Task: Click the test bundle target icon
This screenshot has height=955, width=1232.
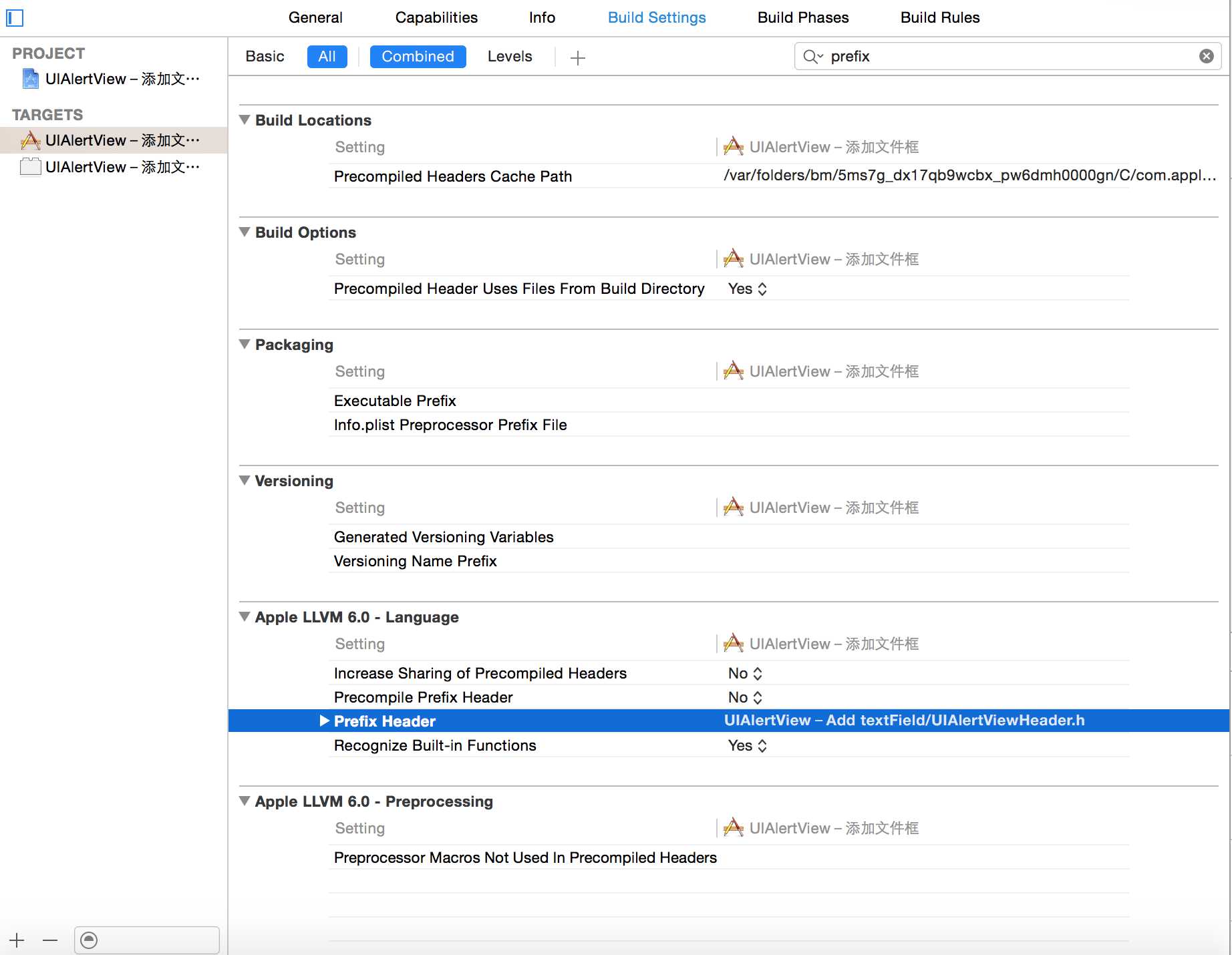Action: pyautogui.click(x=31, y=167)
